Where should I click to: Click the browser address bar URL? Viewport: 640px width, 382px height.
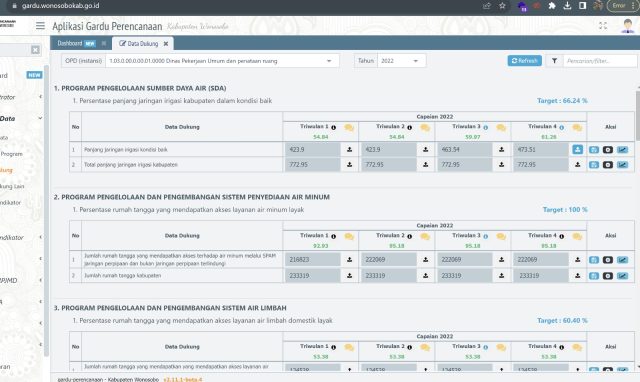tap(60, 6)
